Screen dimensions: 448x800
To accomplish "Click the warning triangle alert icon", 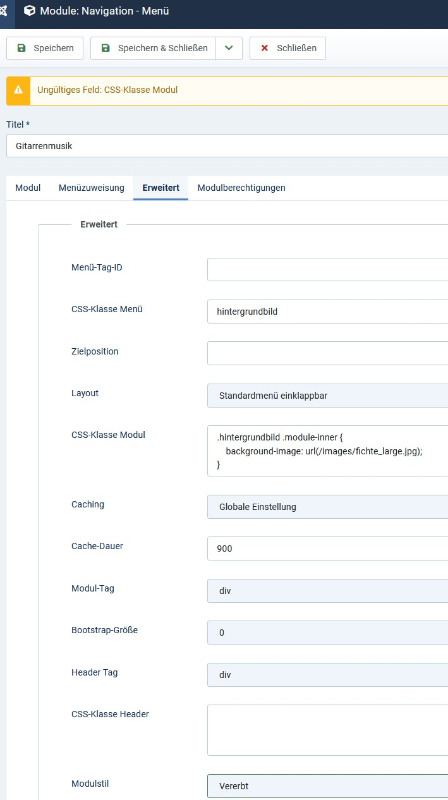I will (x=18, y=90).
